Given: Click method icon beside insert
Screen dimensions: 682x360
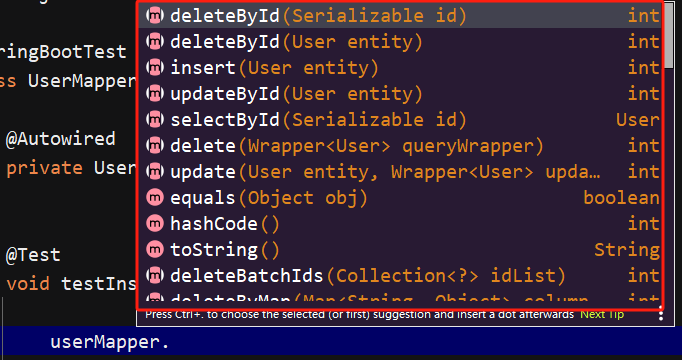Looking at the screenshot, I should click(155, 68).
